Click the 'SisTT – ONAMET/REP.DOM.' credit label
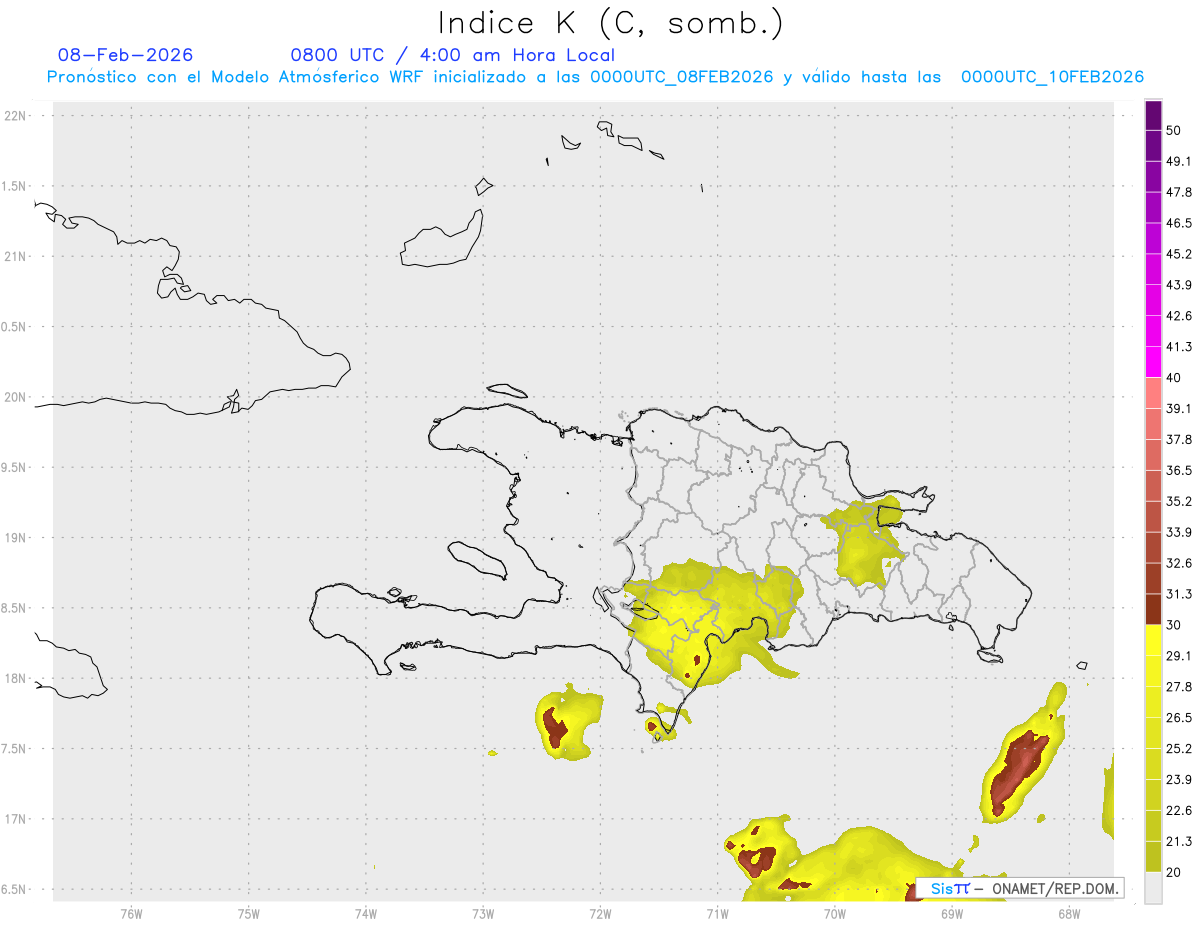Viewport: 1200px width, 927px height. (1019, 888)
